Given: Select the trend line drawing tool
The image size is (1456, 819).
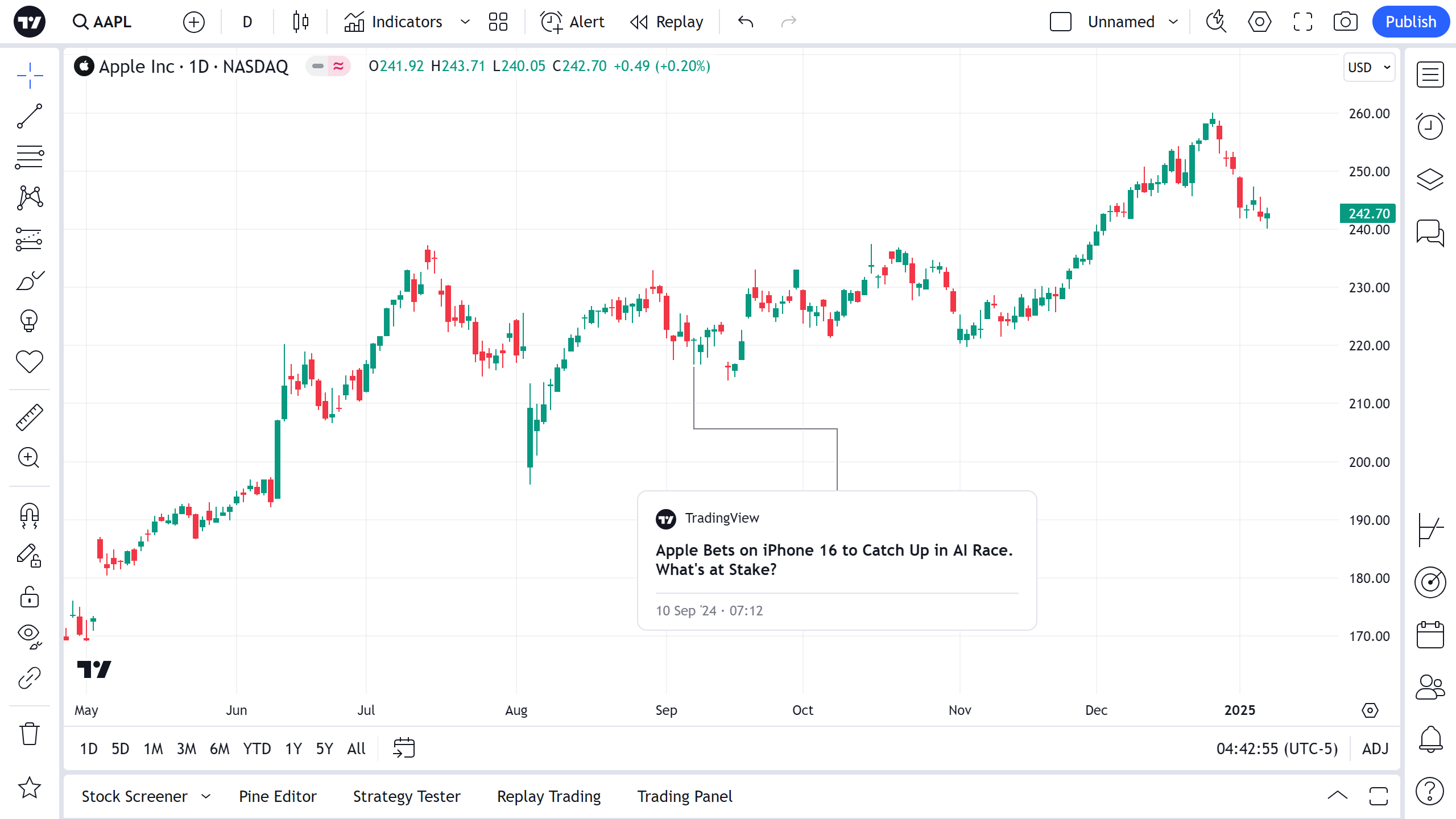Looking at the screenshot, I should (30, 116).
